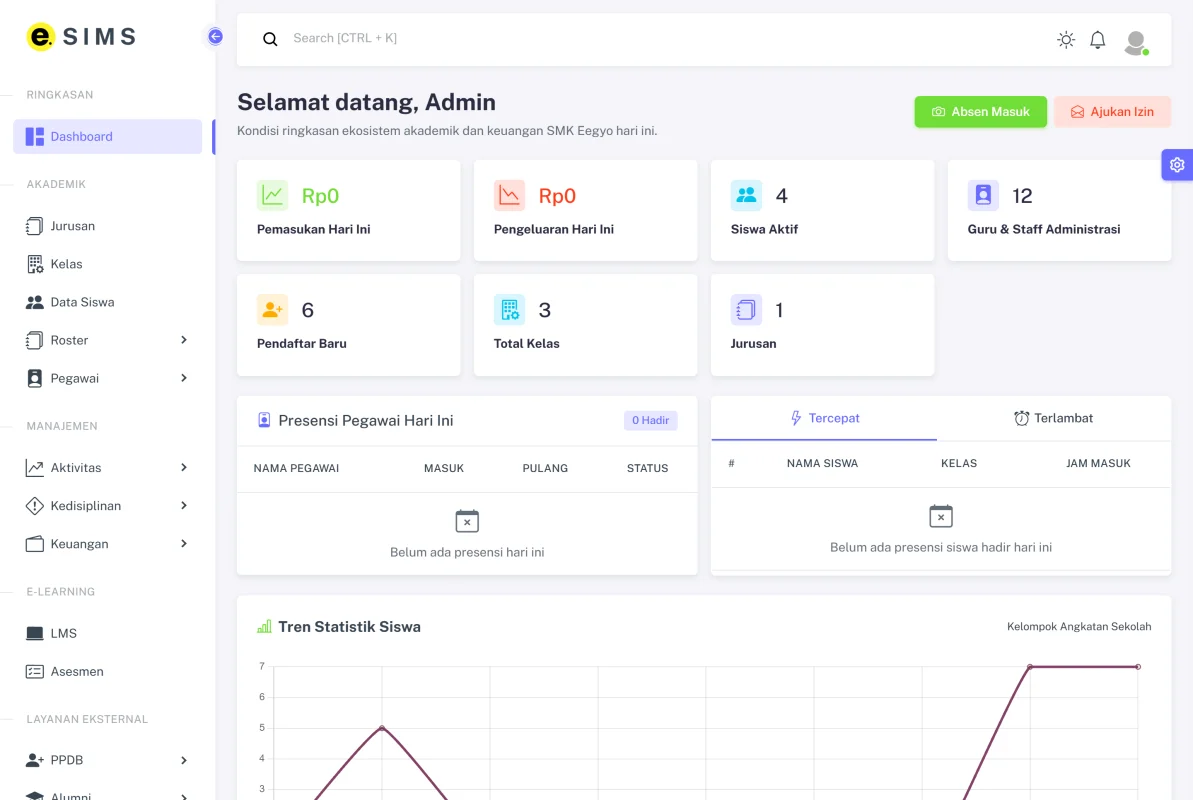Open Dashboard menu item
1193x800 pixels.
(x=107, y=136)
